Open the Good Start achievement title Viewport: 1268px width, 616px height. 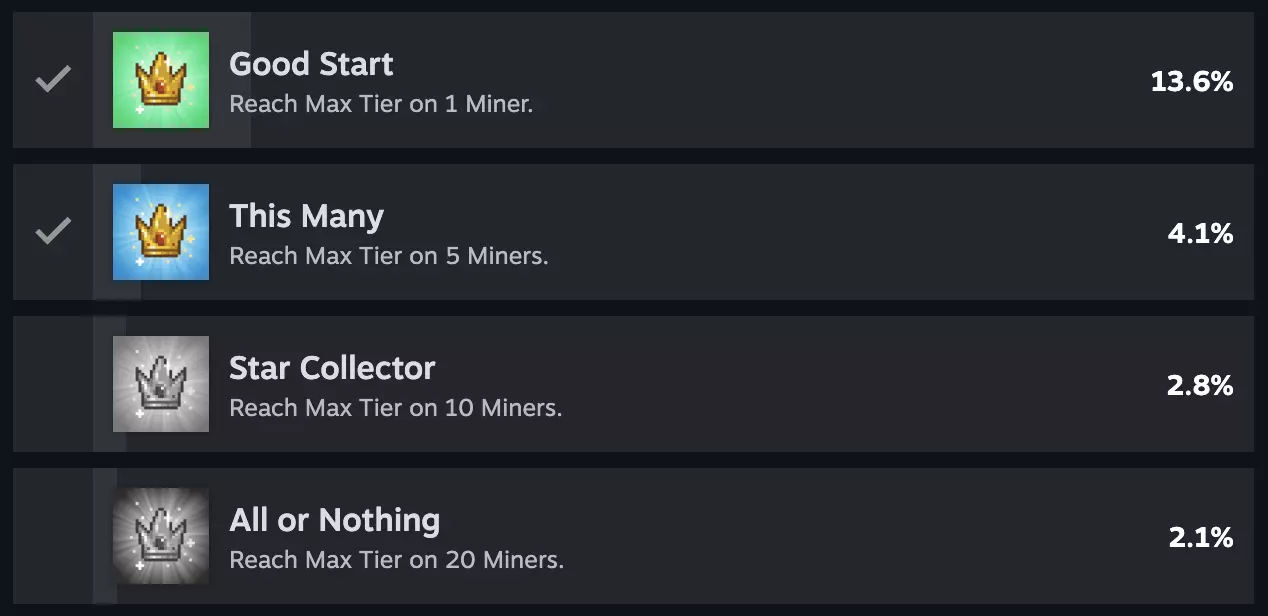pyautogui.click(x=311, y=64)
